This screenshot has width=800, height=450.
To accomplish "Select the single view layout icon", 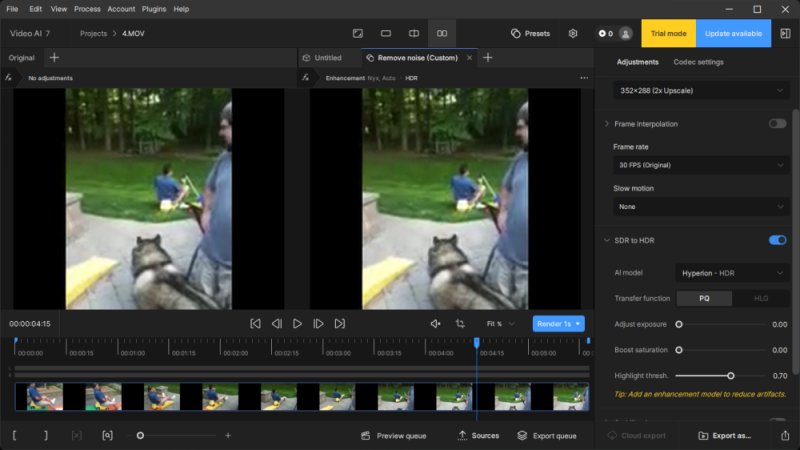I will pyautogui.click(x=385, y=33).
